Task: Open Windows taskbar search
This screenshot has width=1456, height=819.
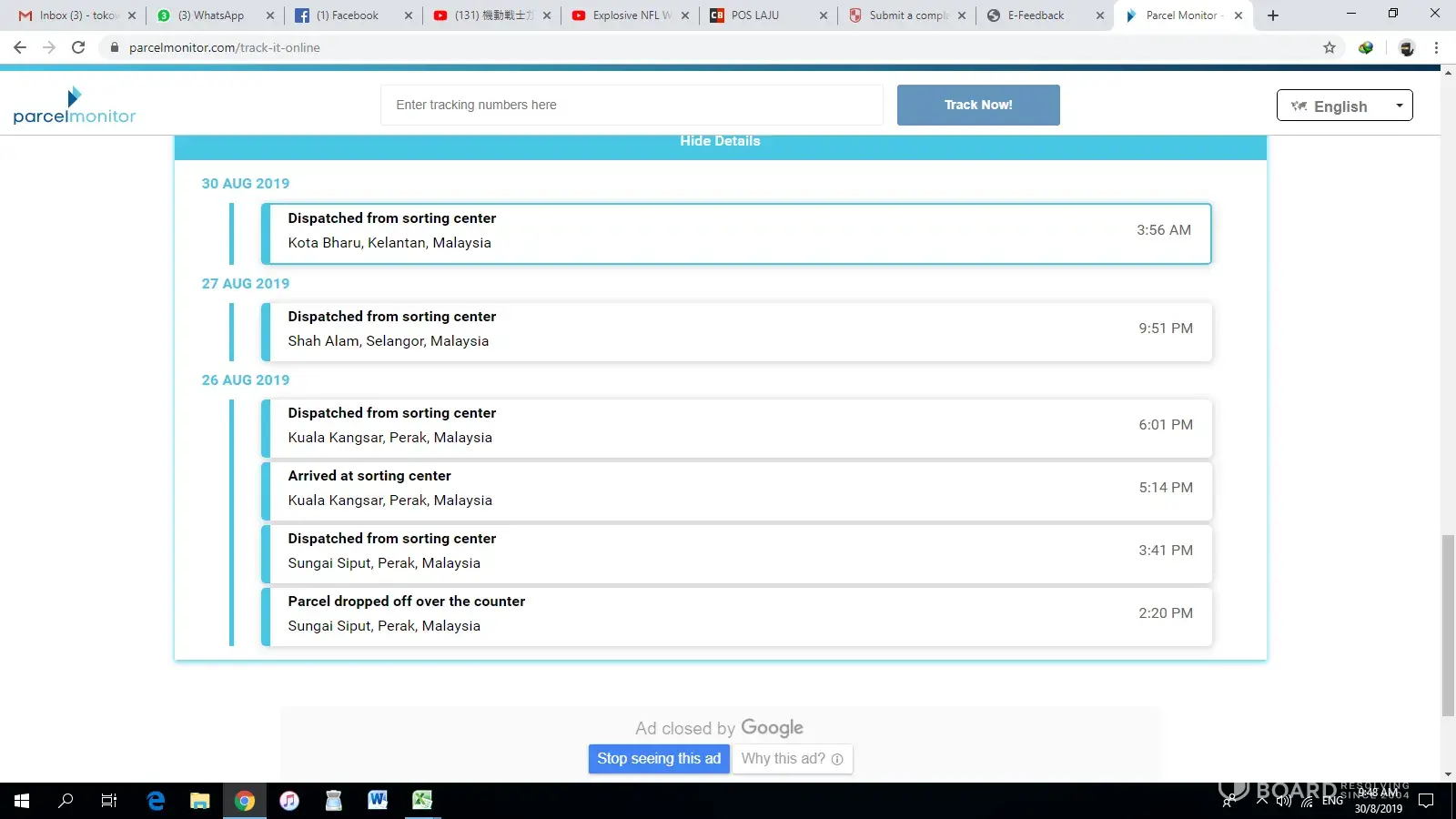Action: pyautogui.click(x=66, y=801)
